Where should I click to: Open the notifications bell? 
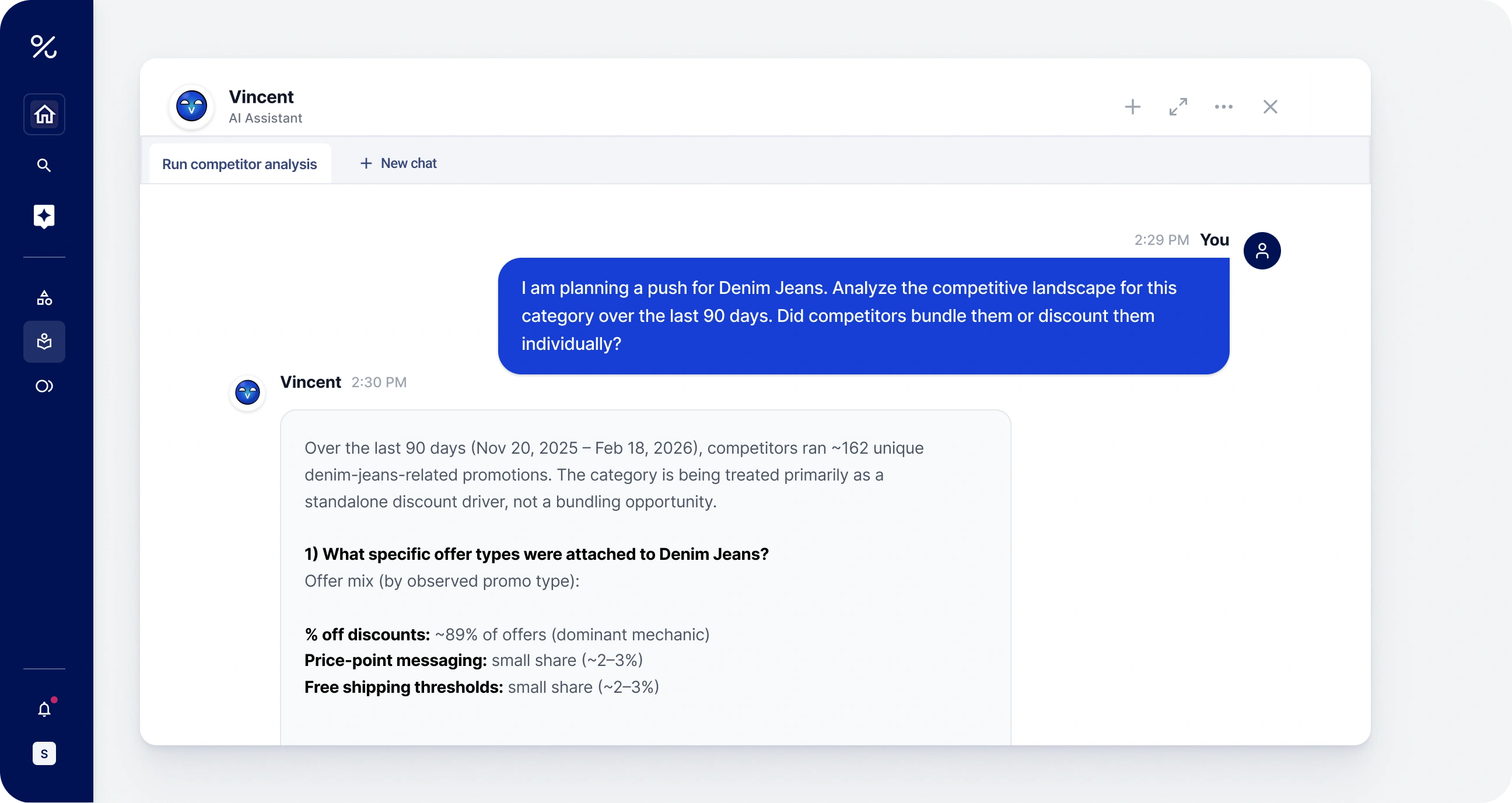click(44, 709)
